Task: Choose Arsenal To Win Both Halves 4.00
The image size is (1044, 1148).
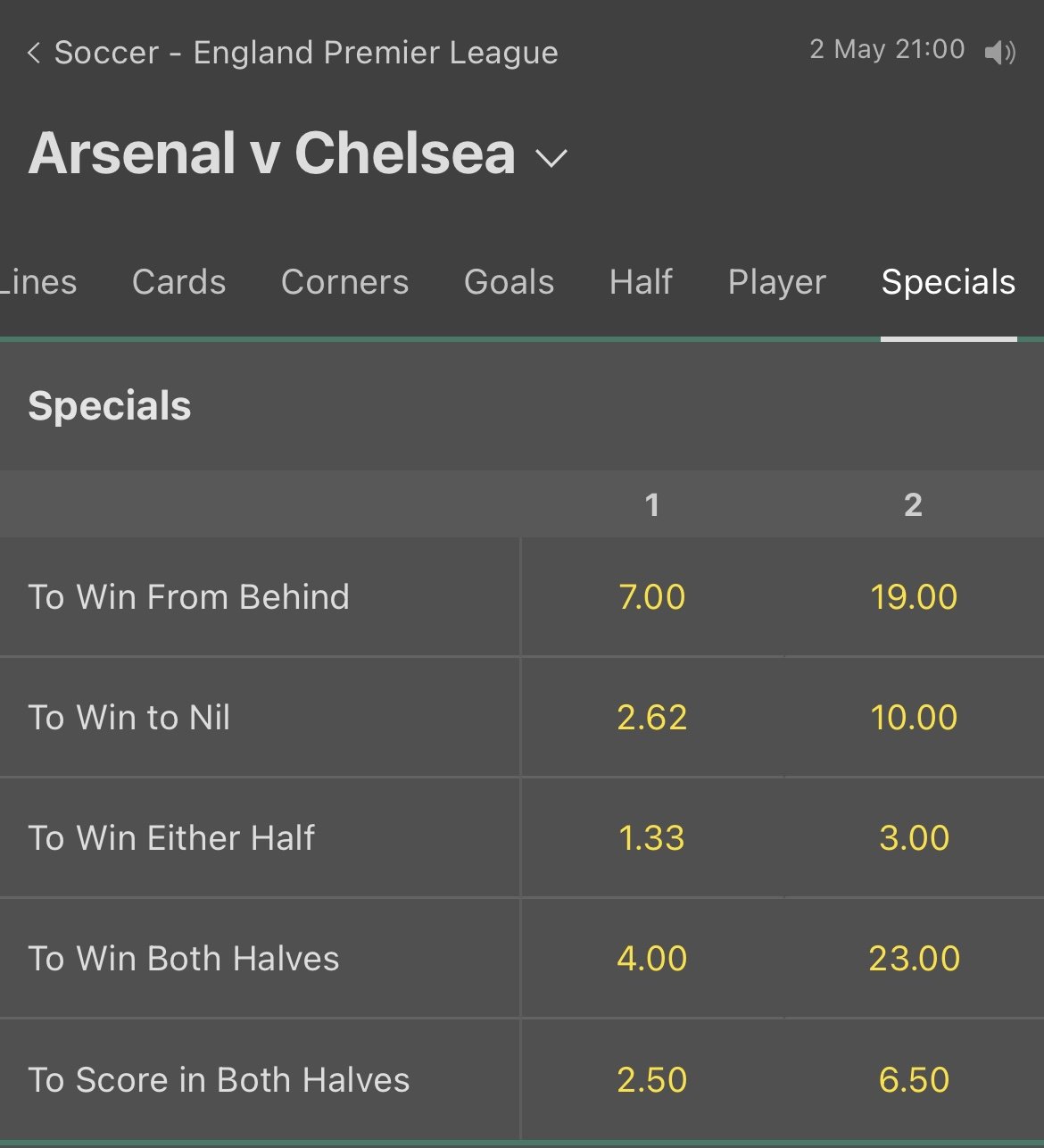Action: click(x=651, y=958)
